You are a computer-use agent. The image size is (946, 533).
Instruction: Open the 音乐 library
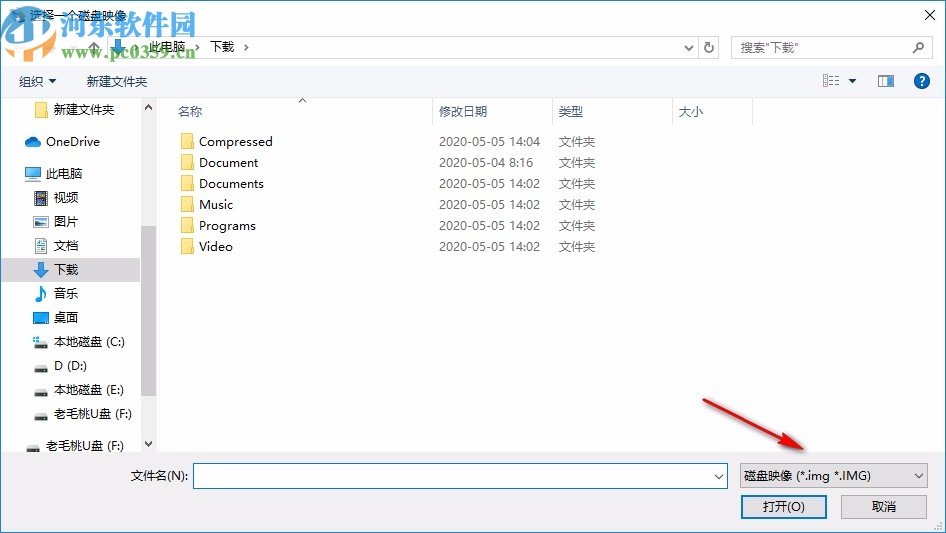click(56, 293)
